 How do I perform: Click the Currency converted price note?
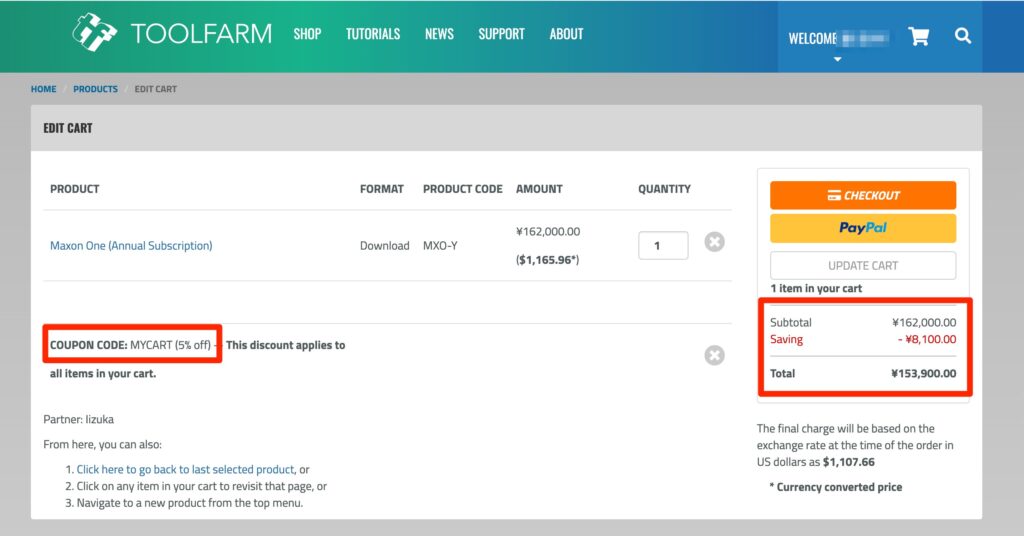click(836, 487)
